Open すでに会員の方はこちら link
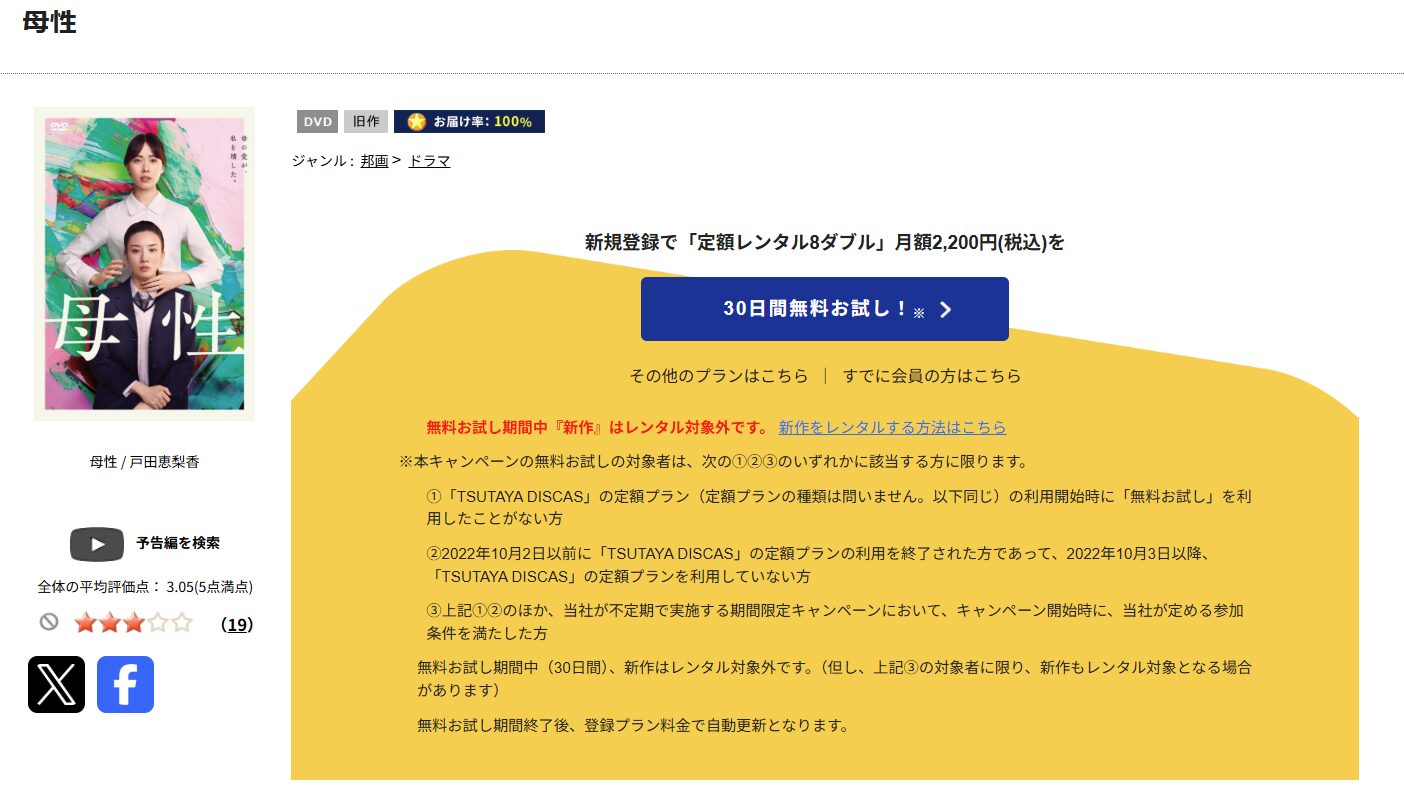This screenshot has height=812, width=1404. (932, 376)
